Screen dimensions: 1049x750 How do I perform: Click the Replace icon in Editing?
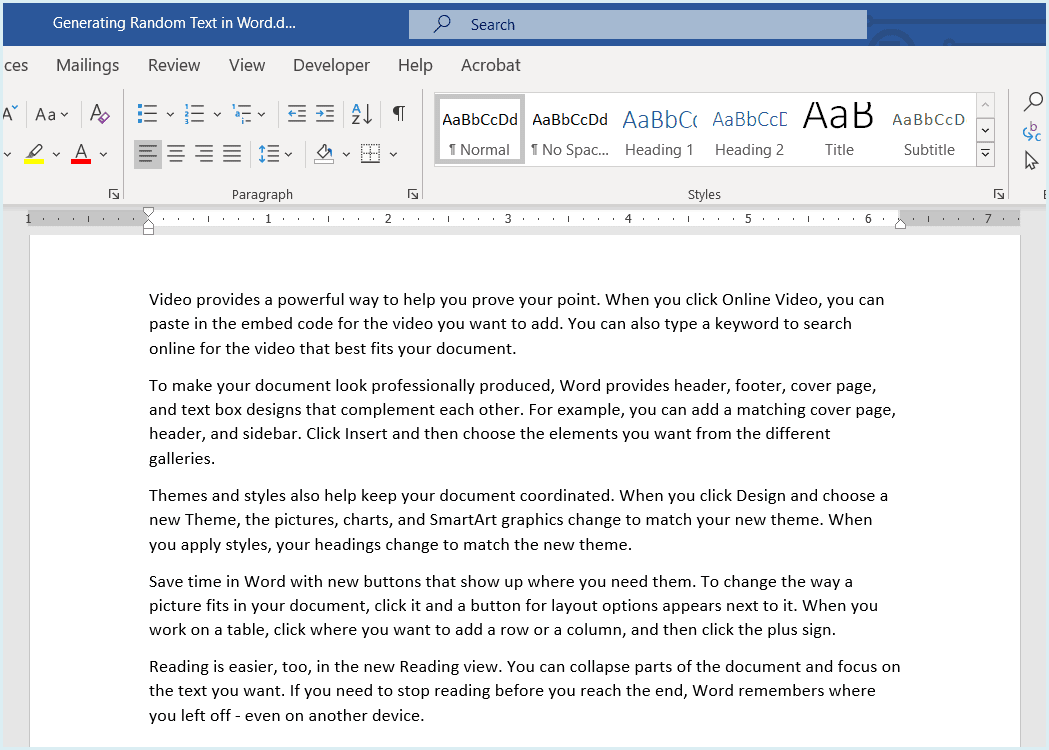[x=1032, y=131]
